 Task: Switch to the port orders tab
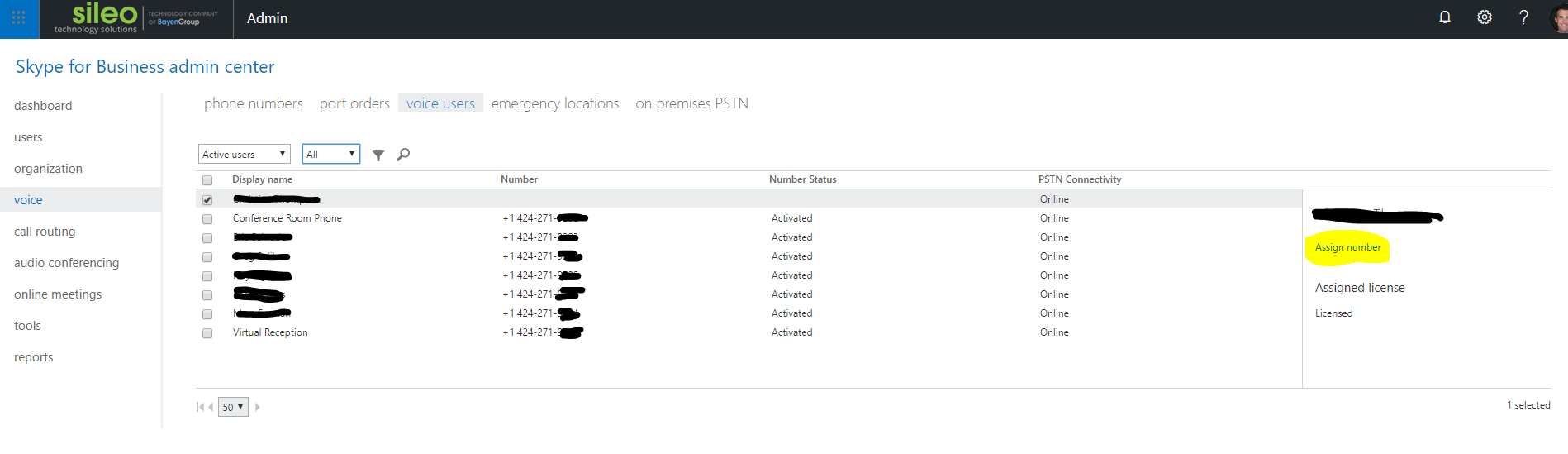point(354,103)
